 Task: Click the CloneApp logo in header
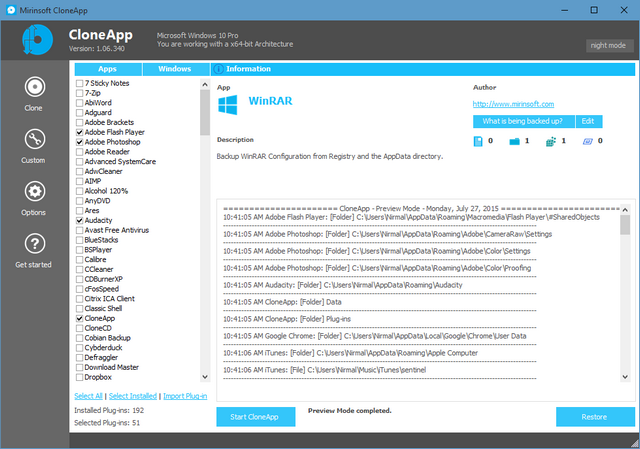coord(38,40)
